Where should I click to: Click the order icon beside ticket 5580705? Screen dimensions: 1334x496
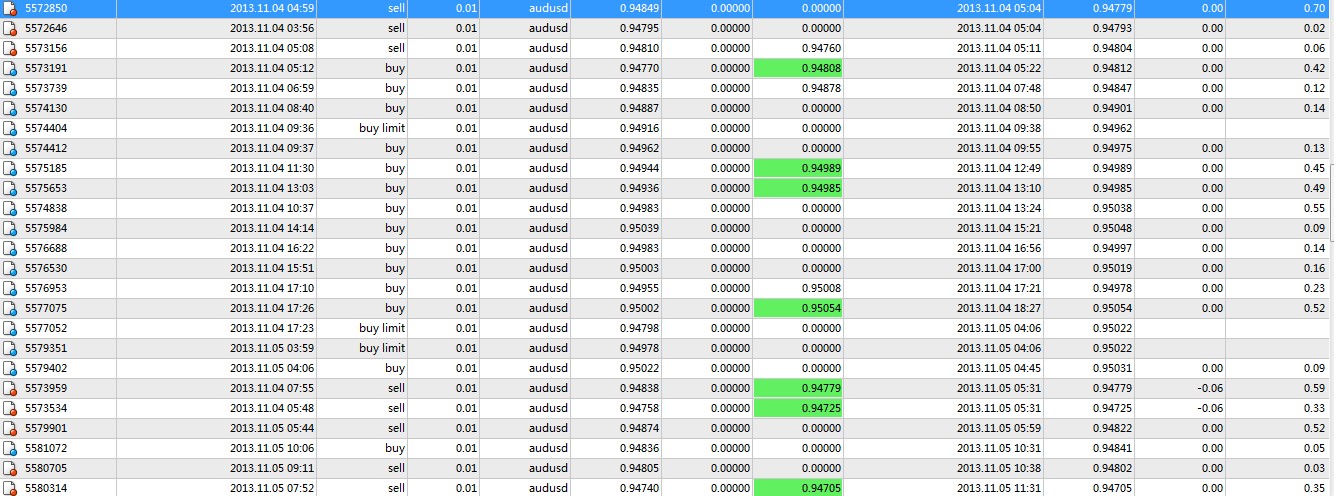(10, 469)
